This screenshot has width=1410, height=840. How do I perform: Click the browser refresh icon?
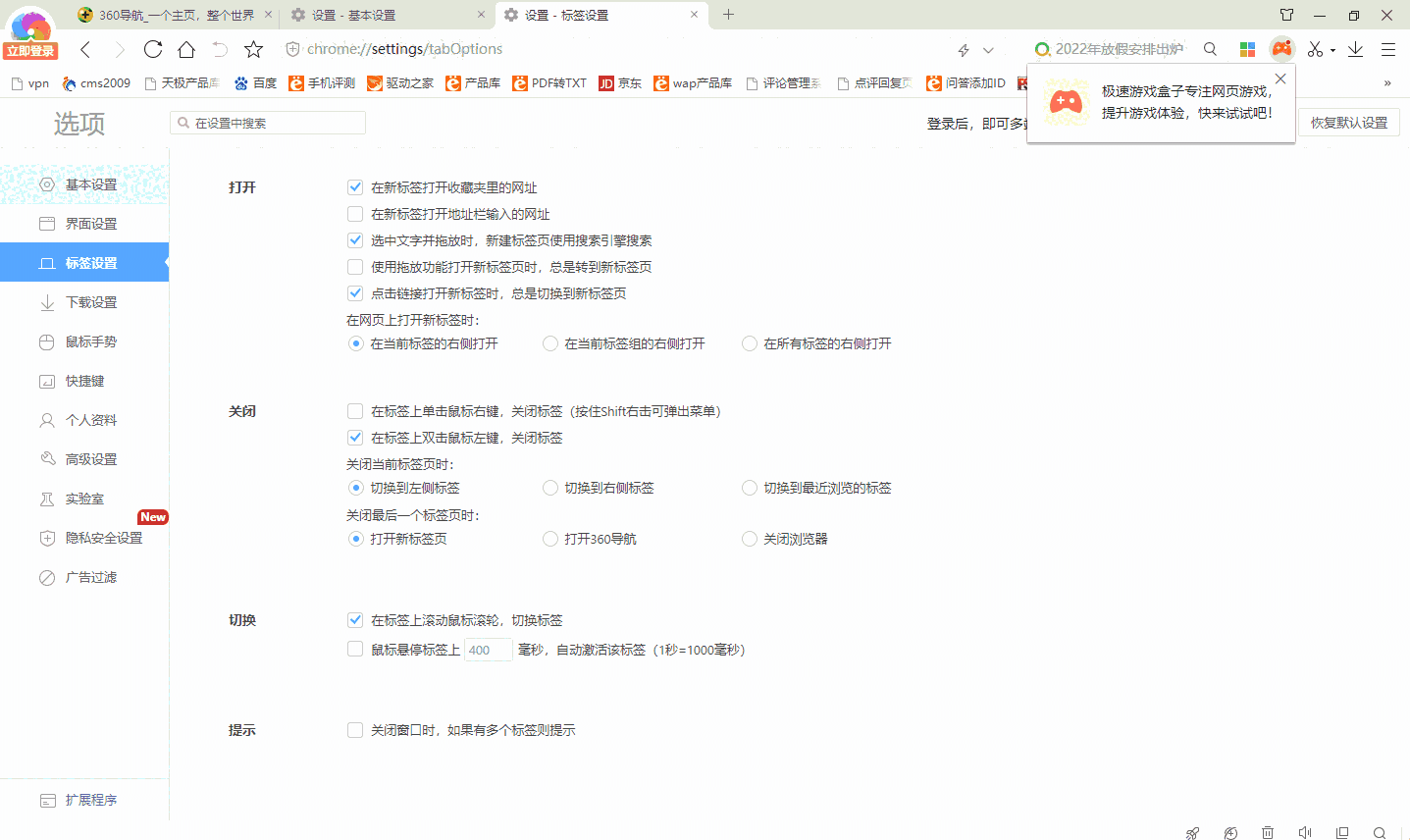click(153, 49)
